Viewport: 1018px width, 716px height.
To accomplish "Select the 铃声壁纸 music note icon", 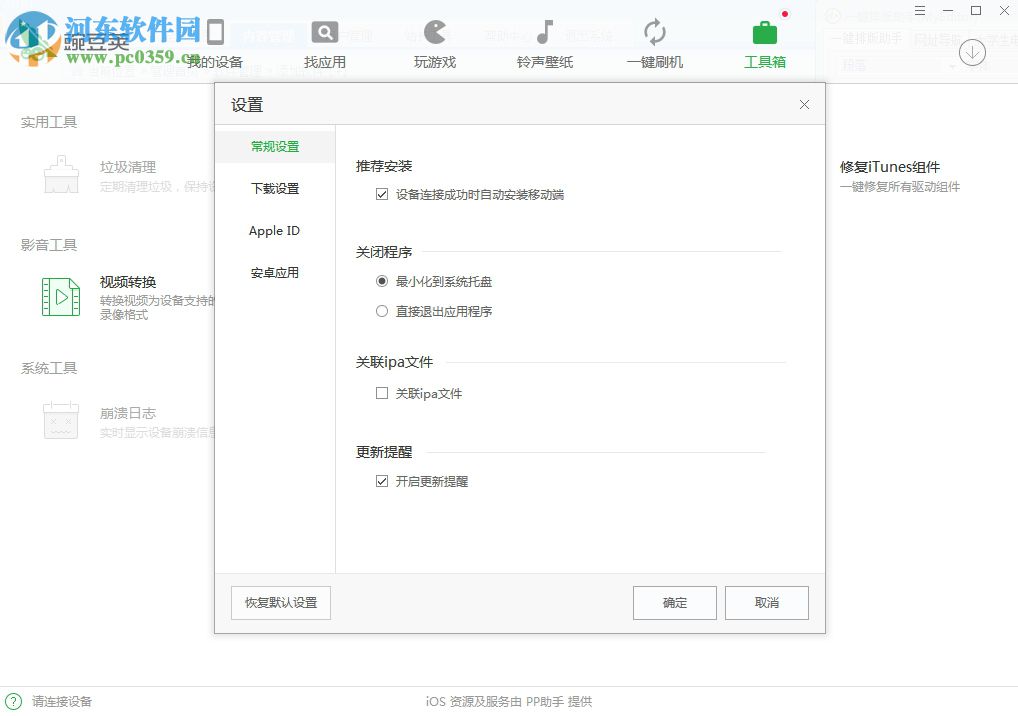I will [543, 32].
